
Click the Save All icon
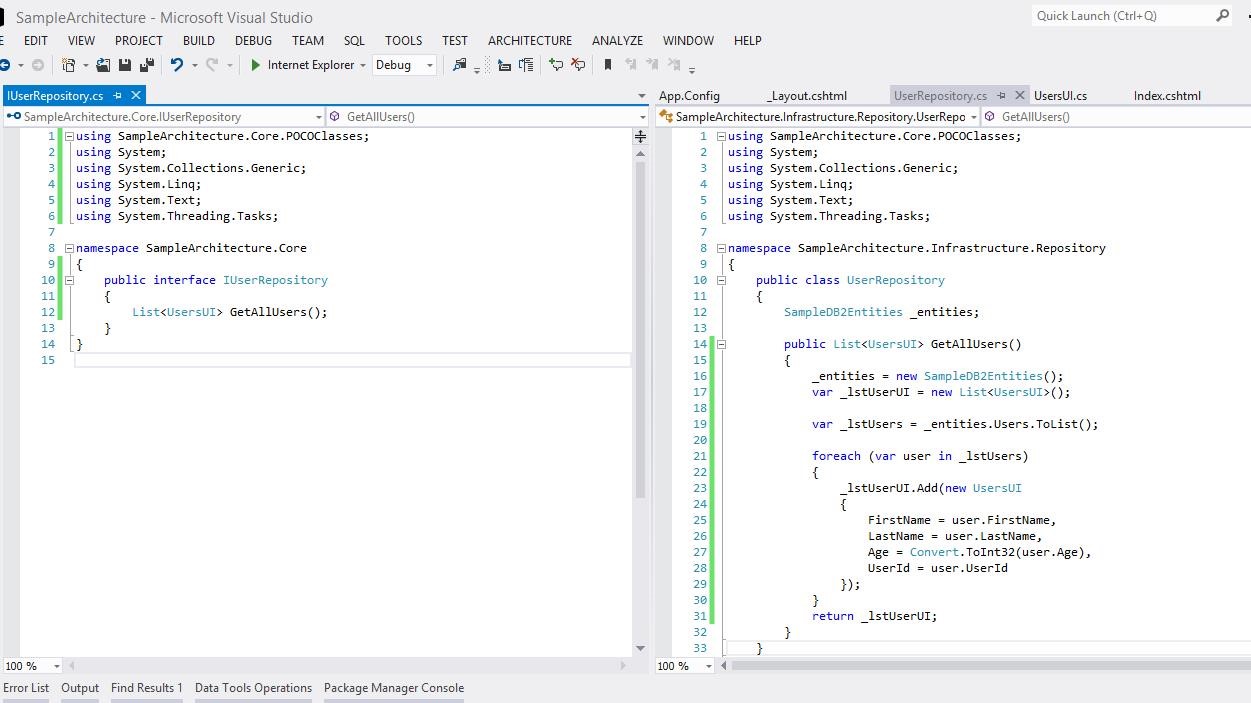coord(146,65)
